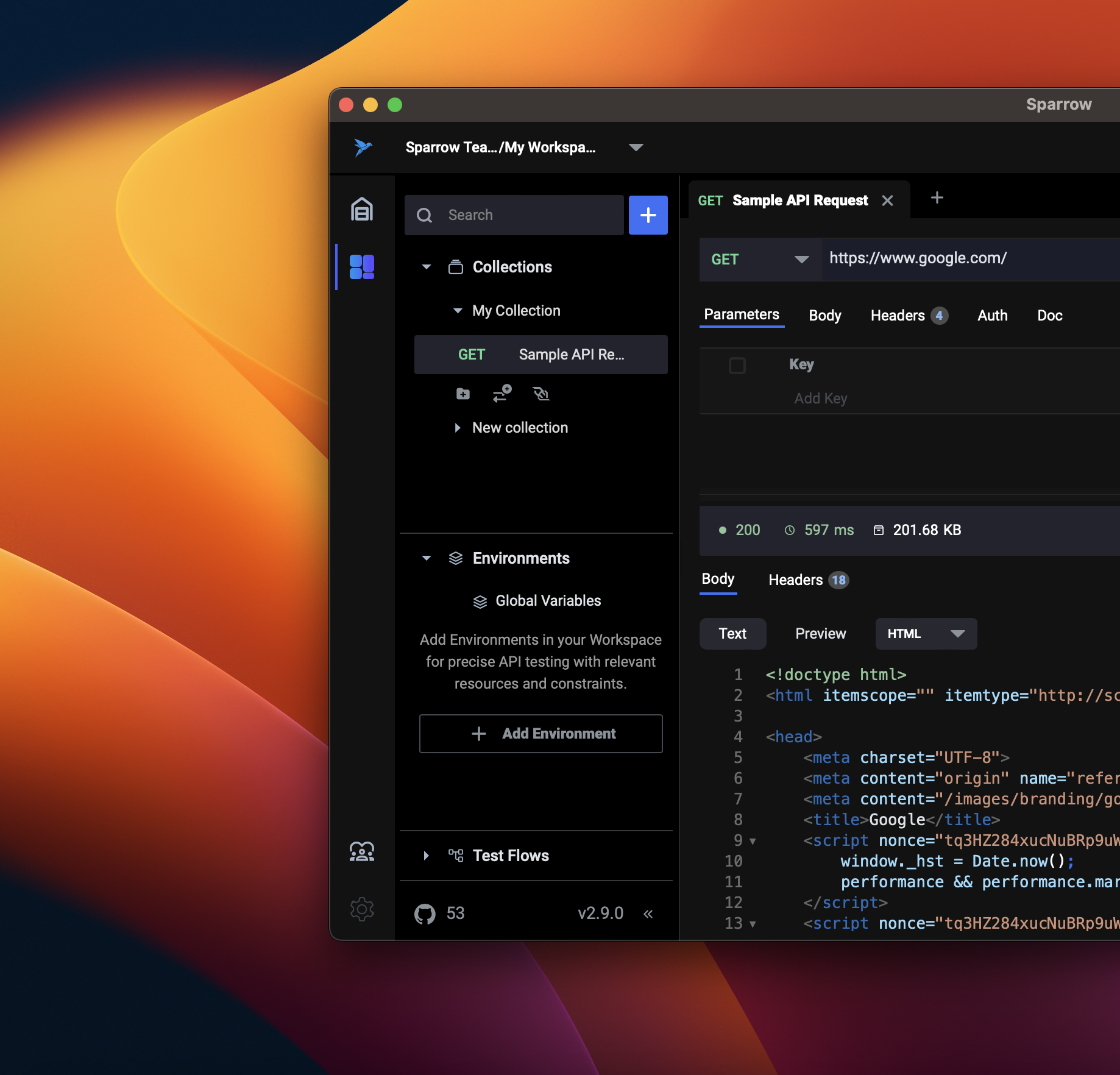Screen dimensions: 1120x1075
Task: Click the Add Environment button
Action: click(541, 734)
